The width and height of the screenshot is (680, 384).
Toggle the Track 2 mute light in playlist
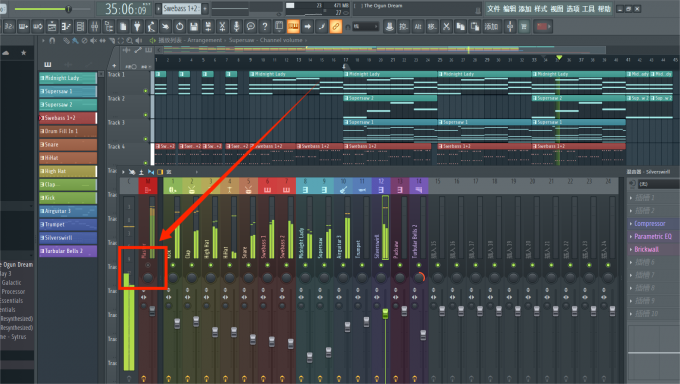145,115
